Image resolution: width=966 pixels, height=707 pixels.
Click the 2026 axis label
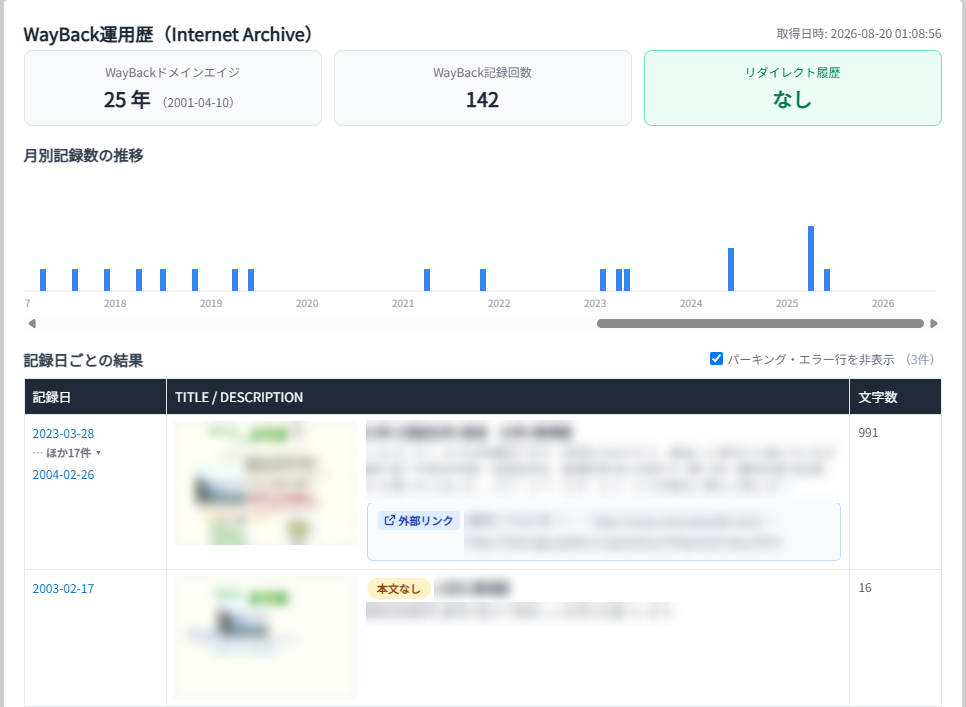(x=883, y=304)
